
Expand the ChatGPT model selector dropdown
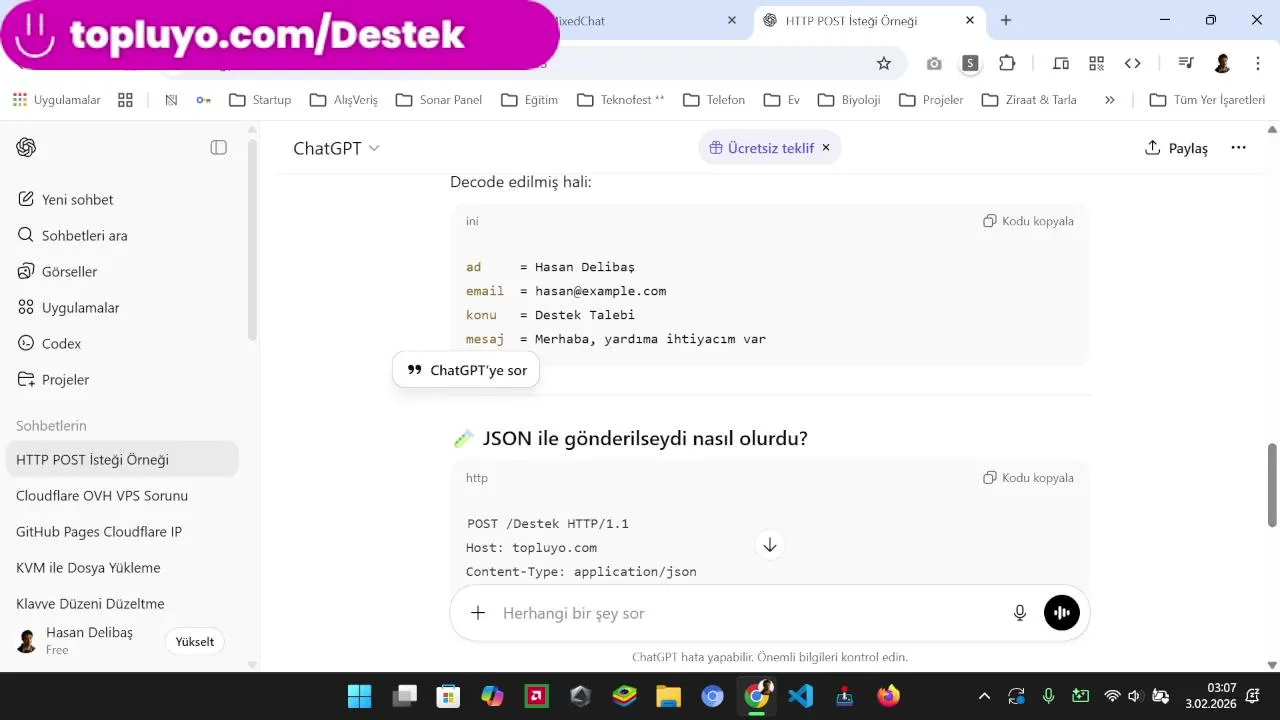pyautogui.click(x=336, y=148)
